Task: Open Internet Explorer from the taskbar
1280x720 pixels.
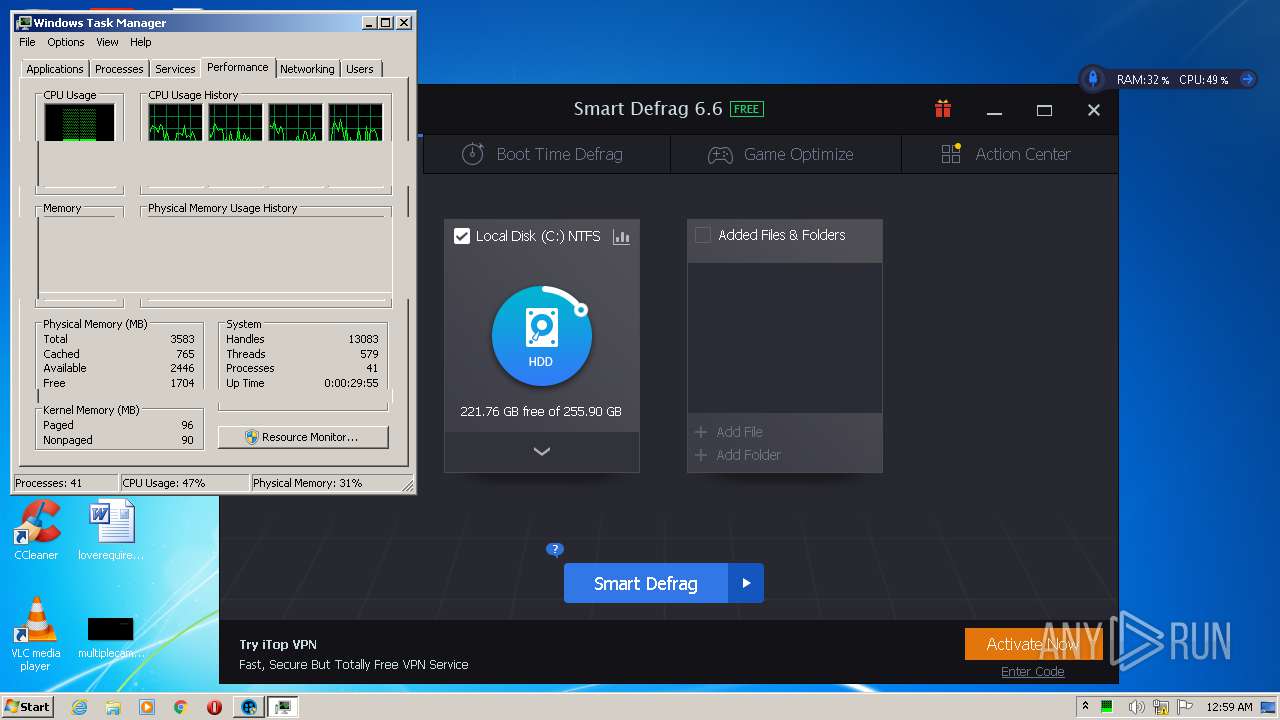Action: click(80, 707)
